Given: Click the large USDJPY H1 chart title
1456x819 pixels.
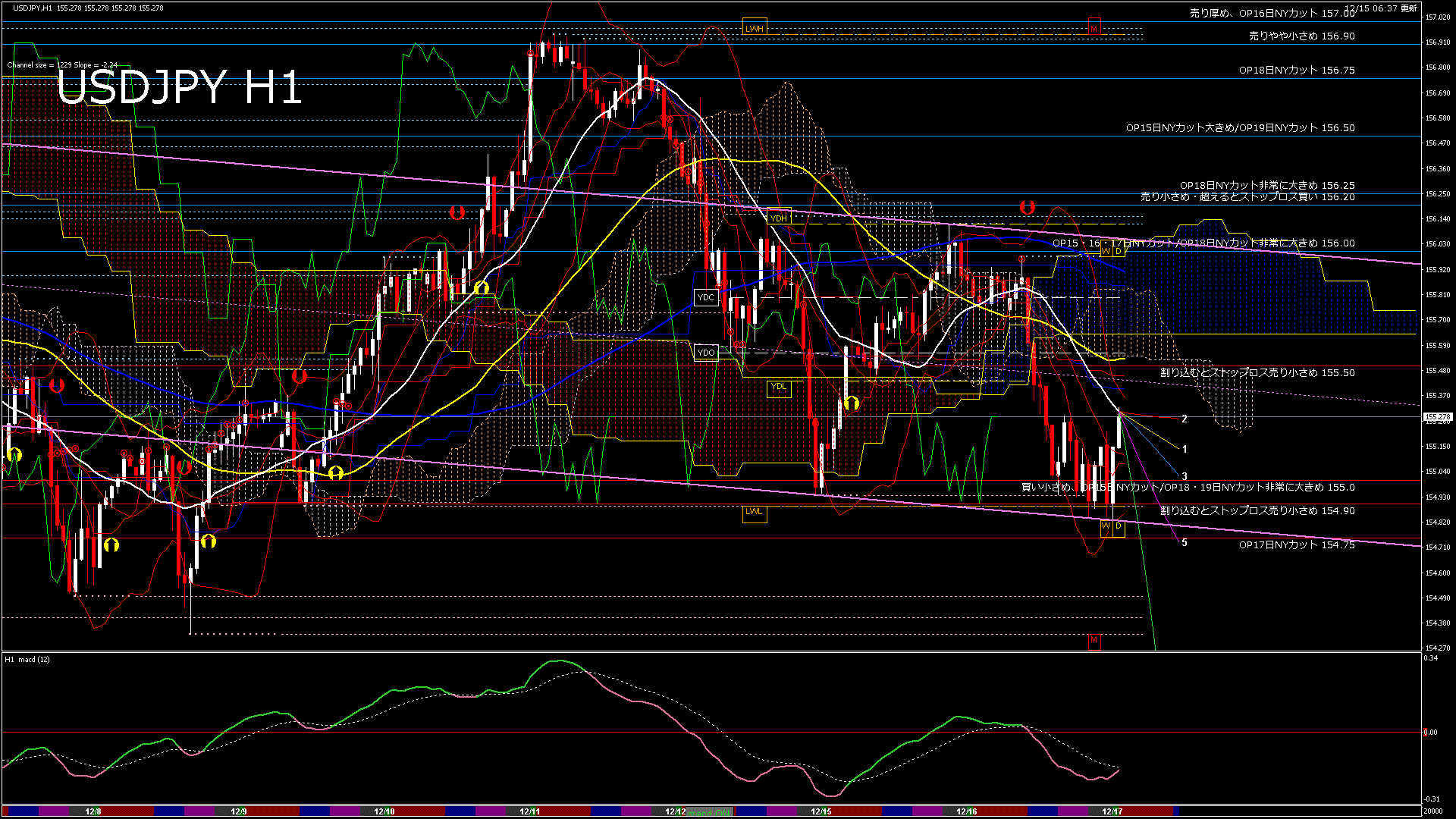Looking at the screenshot, I should pos(179,88).
